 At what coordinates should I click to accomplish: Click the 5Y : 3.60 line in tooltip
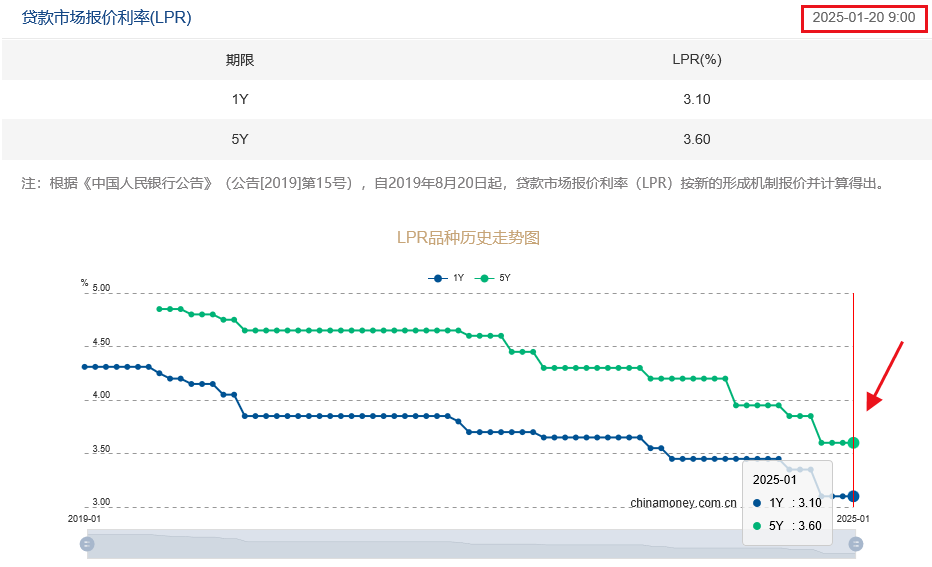click(787, 526)
